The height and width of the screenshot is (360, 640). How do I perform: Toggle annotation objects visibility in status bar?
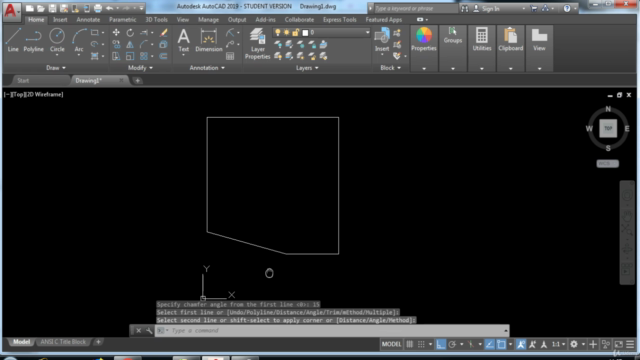click(x=521, y=344)
